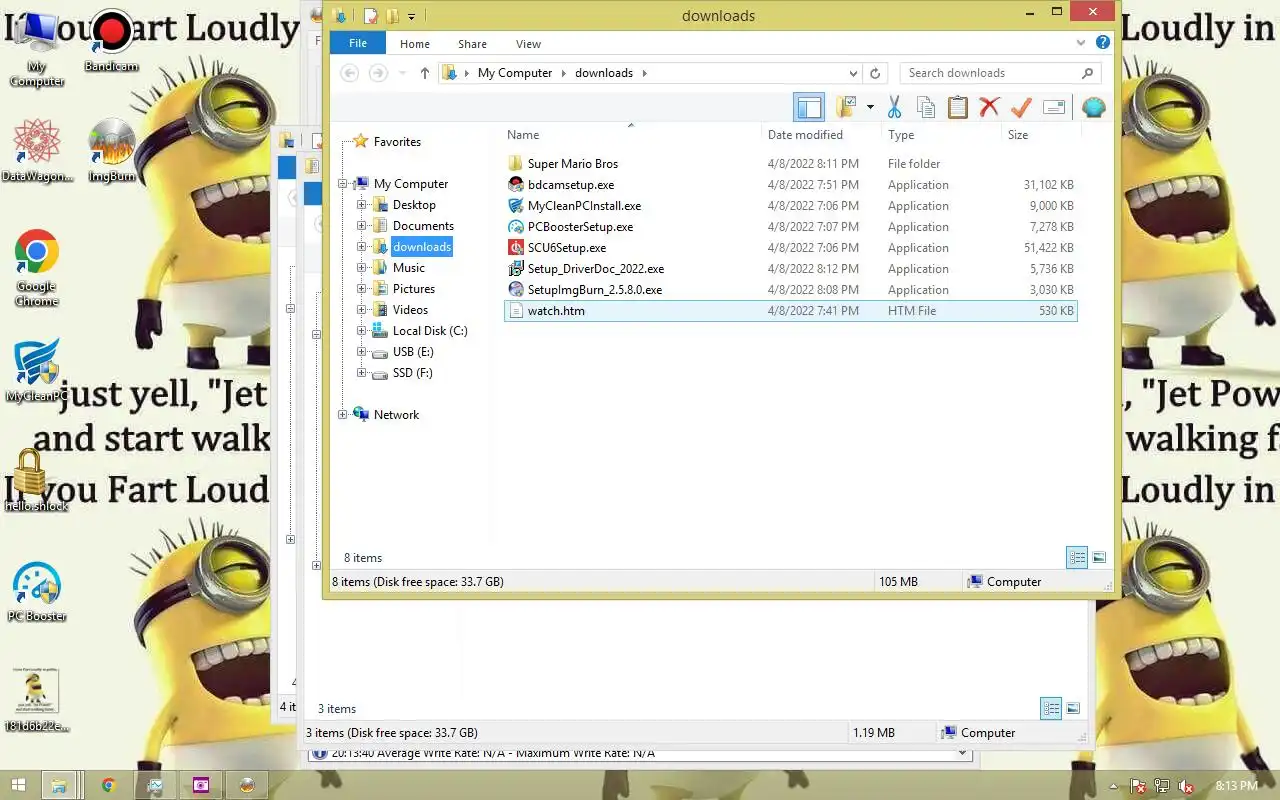Image resolution: width=1280 pixels, height=800 pixels.
Task: Open the Share ribbon tab
Action: click(x=472, y=44)
